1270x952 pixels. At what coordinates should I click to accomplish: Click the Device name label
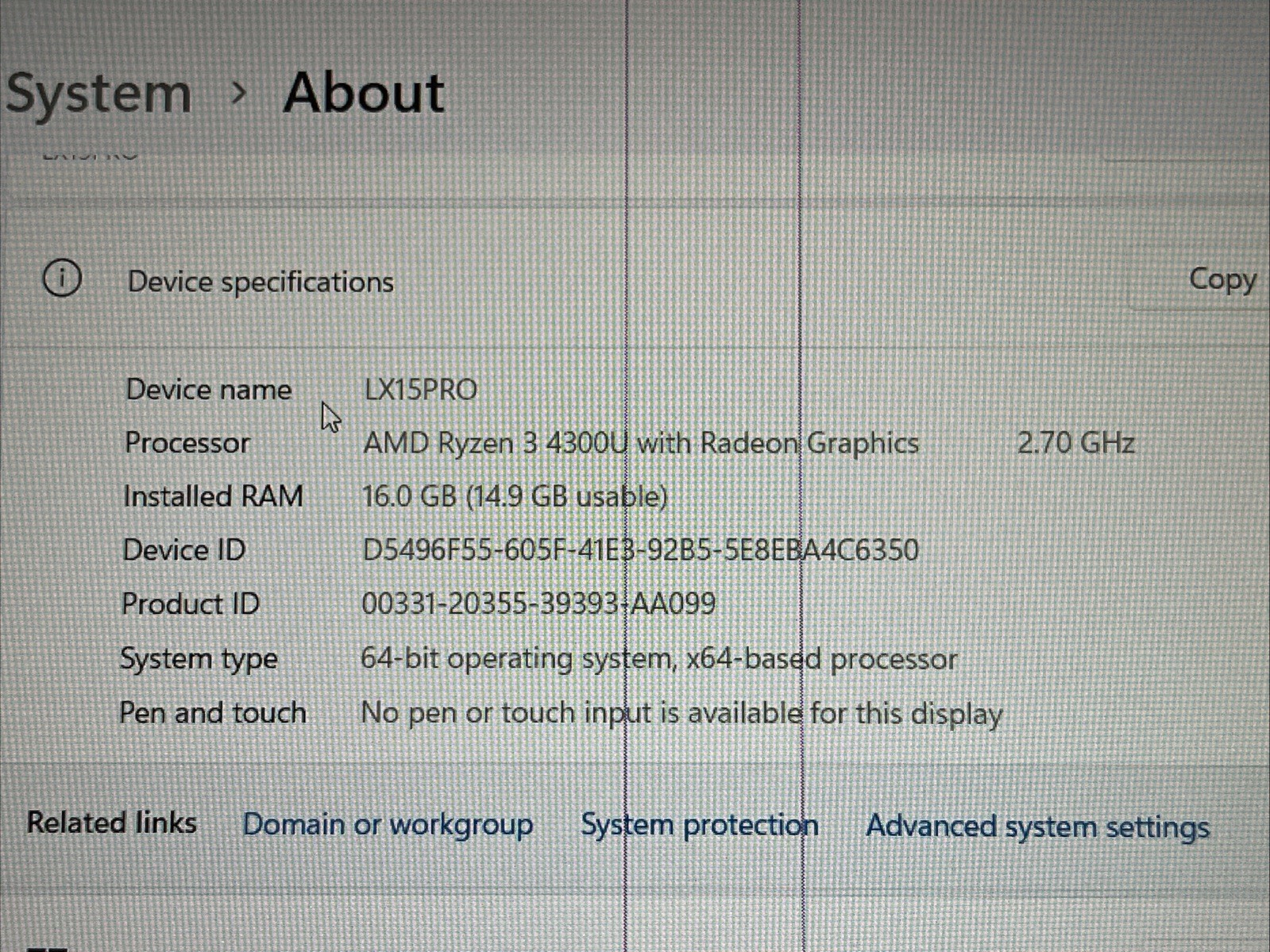pyautogui.click(x=209, y=390)
